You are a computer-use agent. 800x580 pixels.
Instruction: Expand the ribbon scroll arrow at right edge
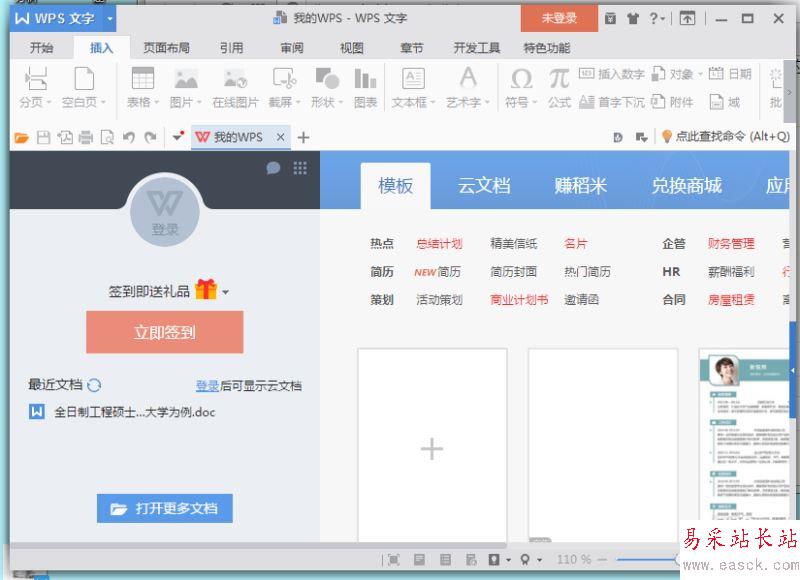(x=789, y=92)
